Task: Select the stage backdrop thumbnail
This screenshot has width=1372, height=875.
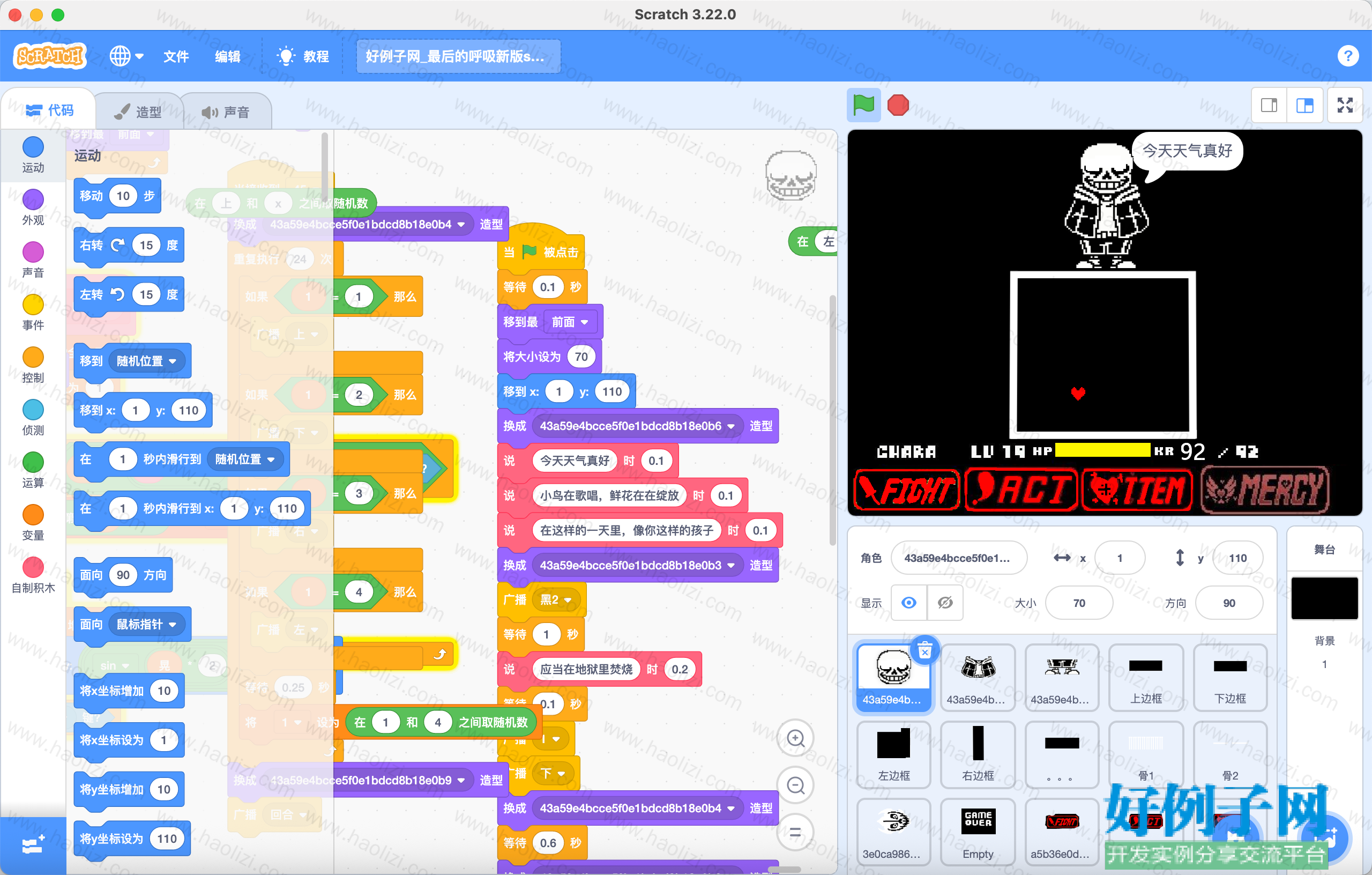Action: 1324,598
